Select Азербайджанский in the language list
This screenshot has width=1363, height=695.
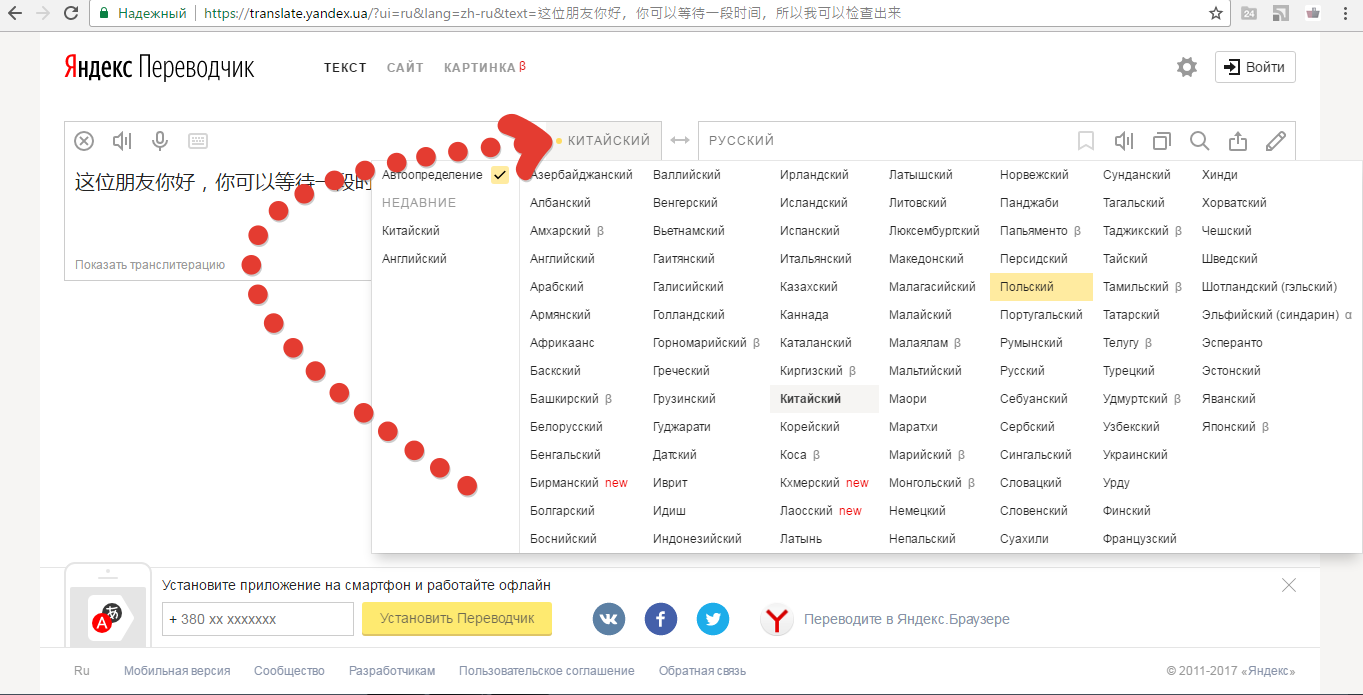pos(582,175)
